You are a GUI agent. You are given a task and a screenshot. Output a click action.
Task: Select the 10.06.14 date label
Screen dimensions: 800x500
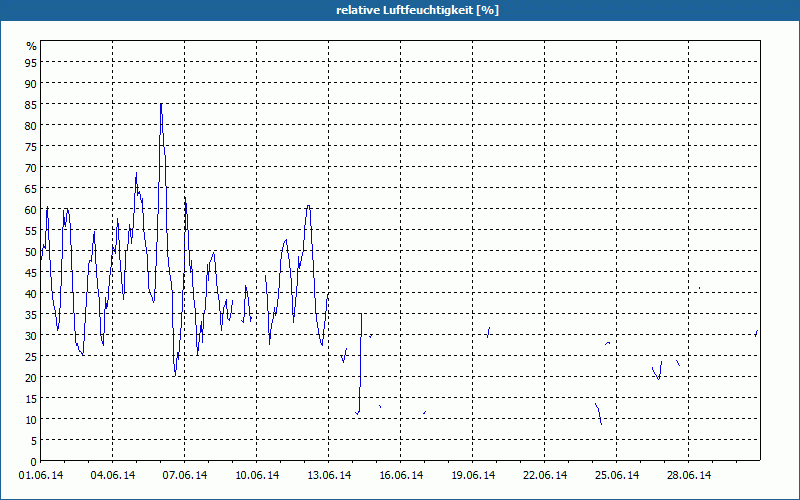pyautogui.click(x=257, y=475)
